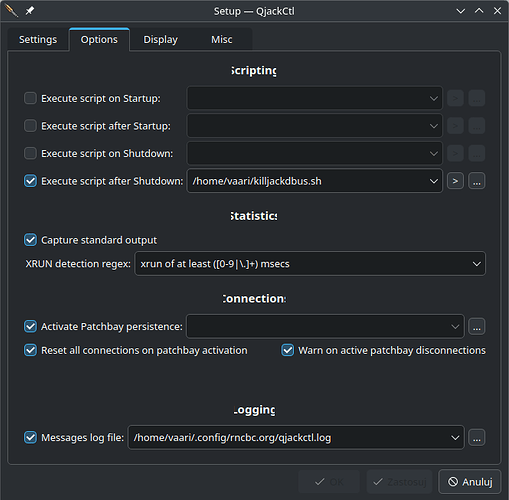Image resolution: width=509 pixels, height=500 pixels.
Task: Run the after Shutdown script arrow button
Action: pyautogui.click(x=455, y=181)
